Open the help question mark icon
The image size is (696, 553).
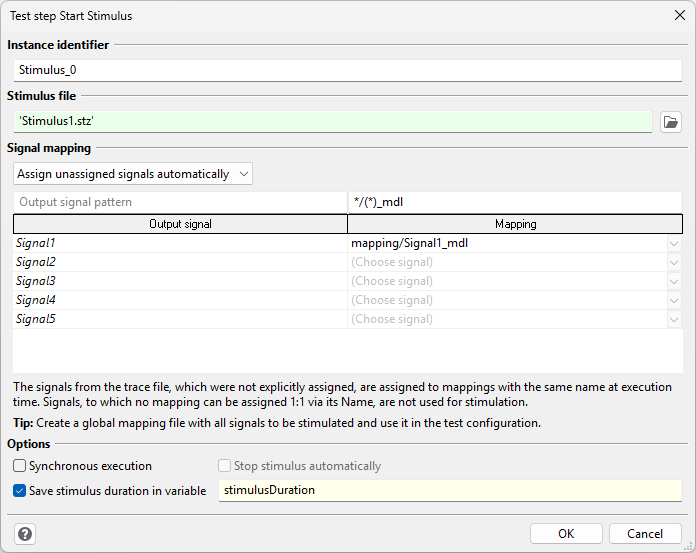[25, 534]
